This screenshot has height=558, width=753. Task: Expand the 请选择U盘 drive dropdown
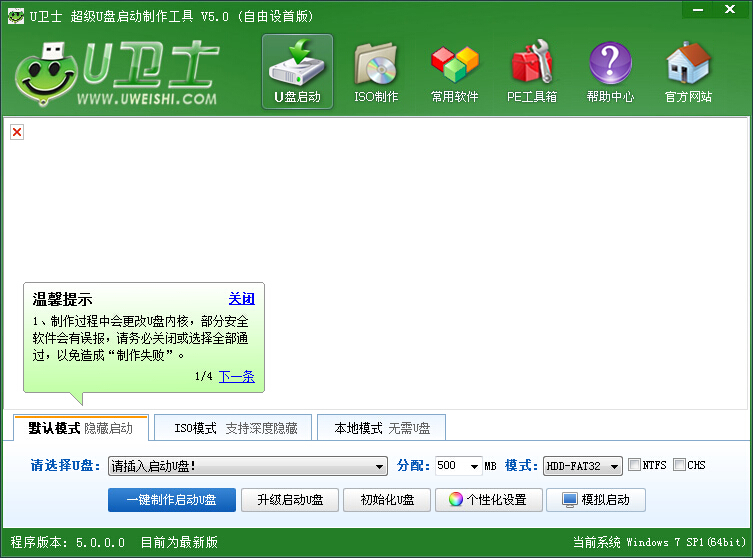(248, 466)
